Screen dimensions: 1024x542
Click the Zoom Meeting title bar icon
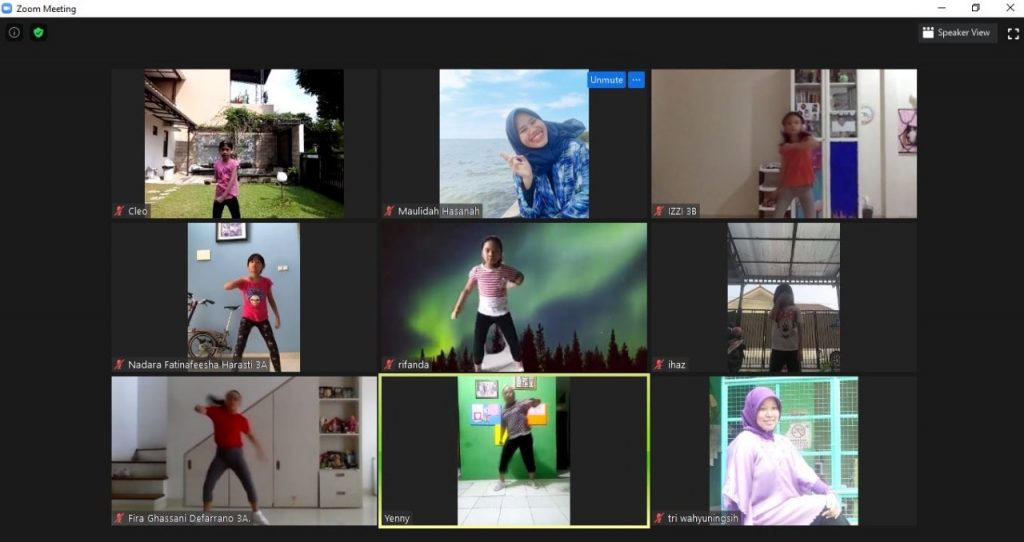point(7,8)
